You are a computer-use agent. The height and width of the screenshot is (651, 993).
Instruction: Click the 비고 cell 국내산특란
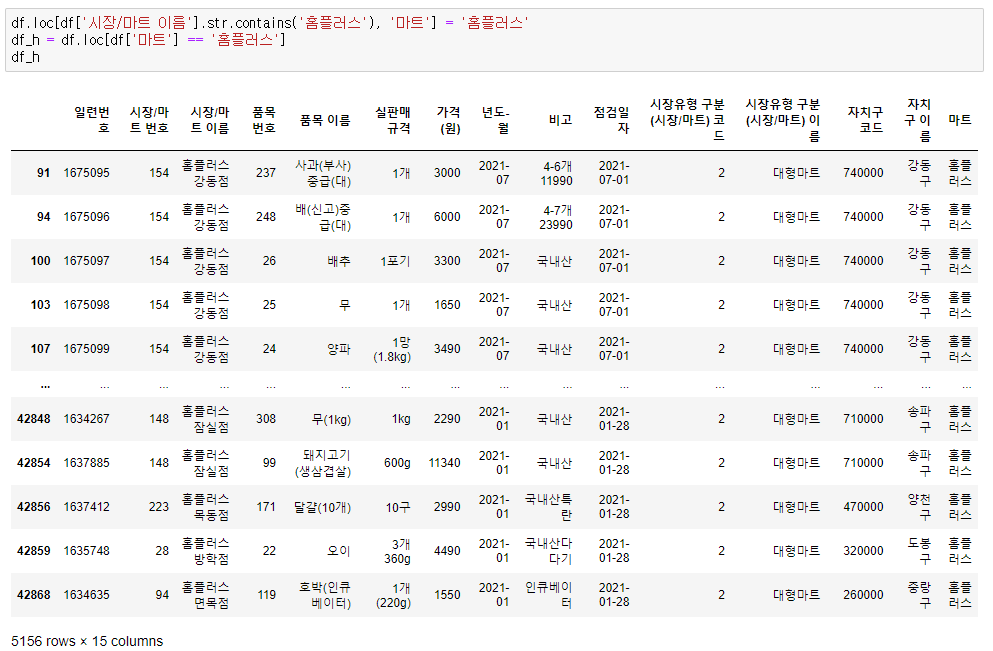coord(548,507)
